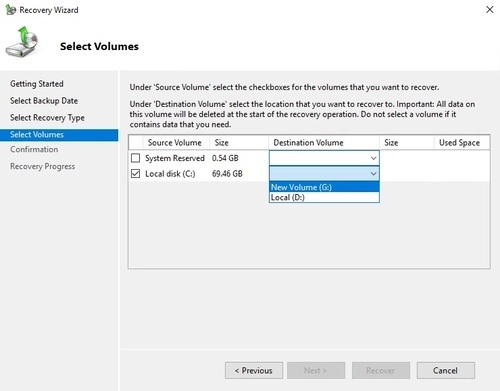
Task: Click the recovery disk header icon
Action: (x=22, y=42)
